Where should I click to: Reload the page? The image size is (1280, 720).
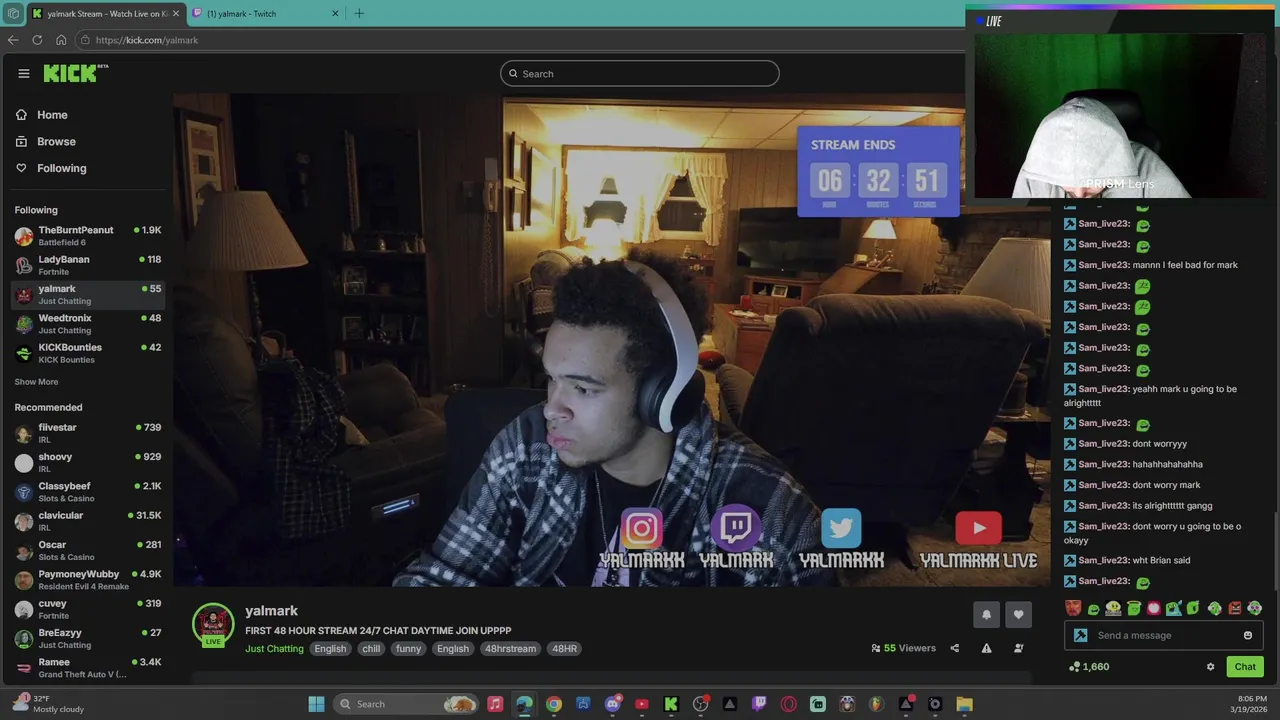coord(37,40)
